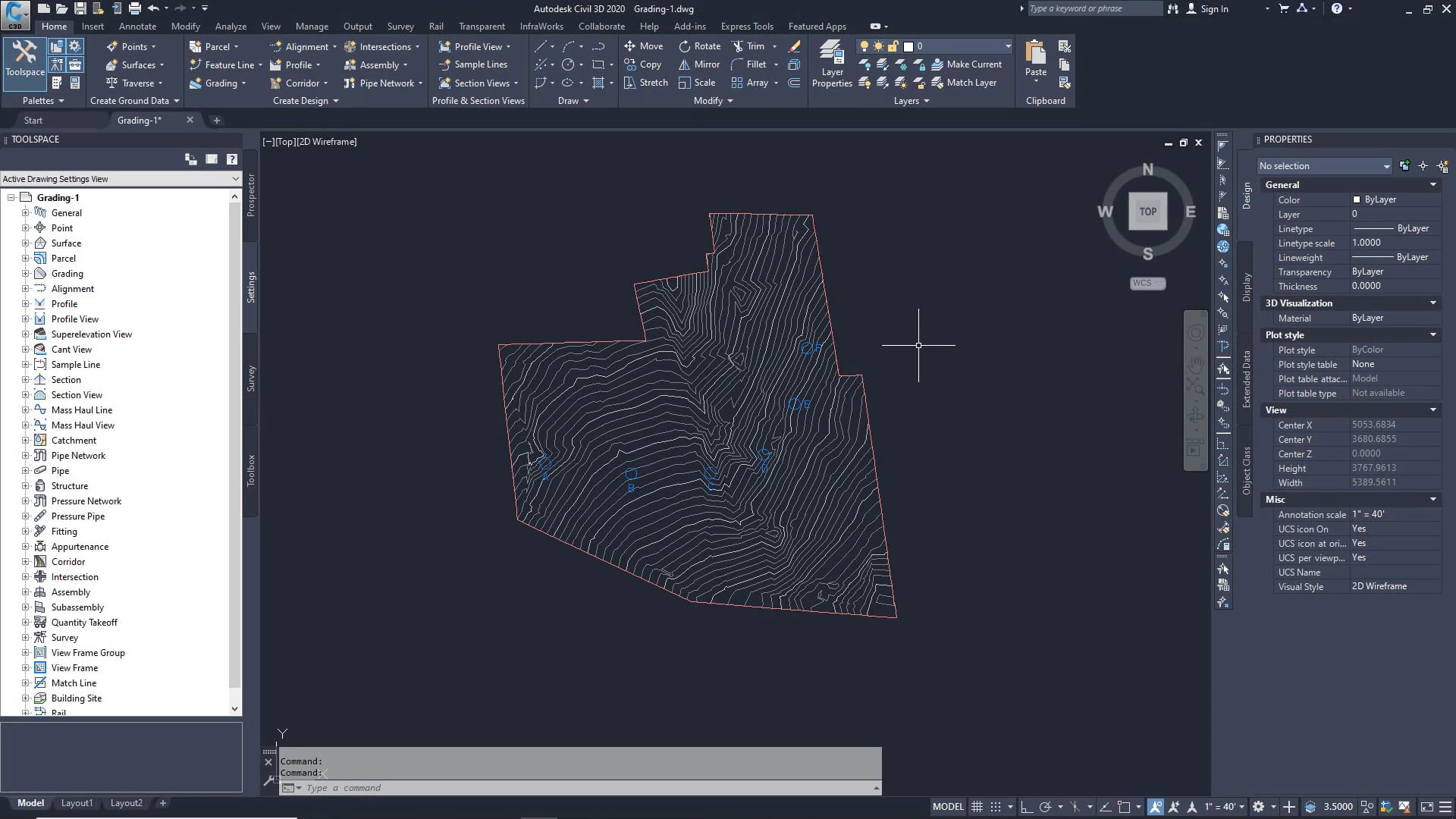This screenshot has height=819, width=1456.
Task: Select the Rotate tool
Action: click(699, 46)
